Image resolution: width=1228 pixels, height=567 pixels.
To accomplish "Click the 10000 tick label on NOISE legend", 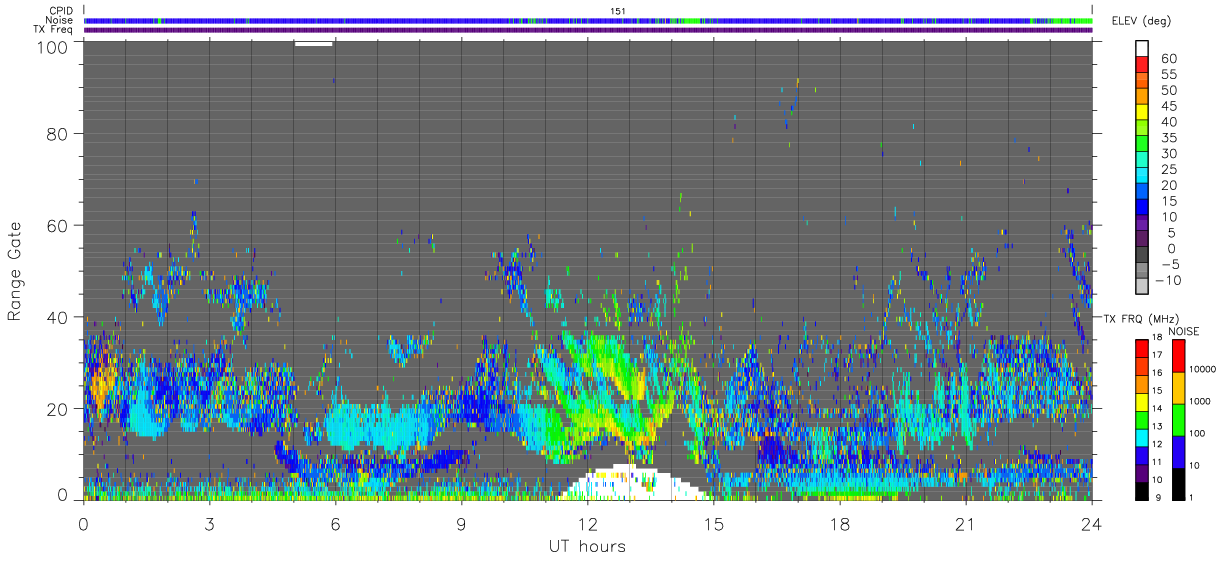I will click(x=1202, y=371).
